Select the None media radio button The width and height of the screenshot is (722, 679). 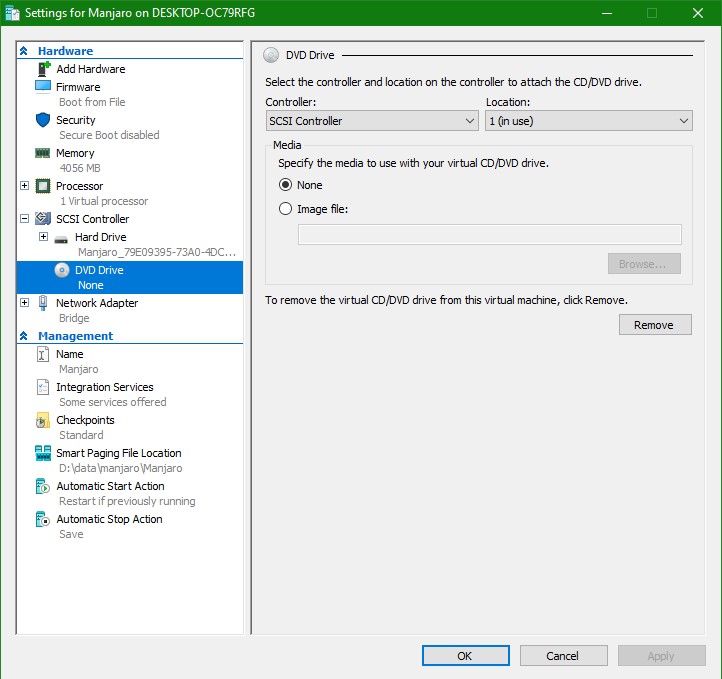point(286,185)
